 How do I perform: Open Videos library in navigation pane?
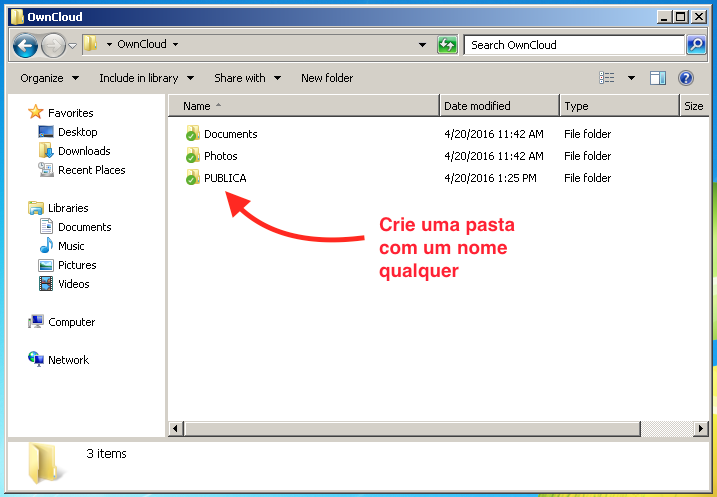[74, 284]
